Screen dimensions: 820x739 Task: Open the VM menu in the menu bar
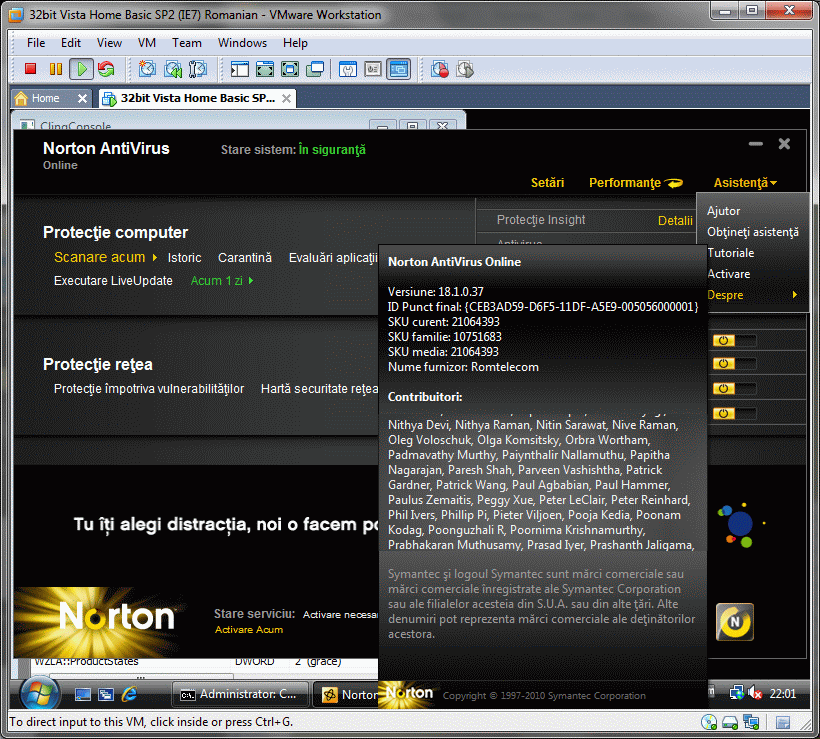tap(146, 43)
